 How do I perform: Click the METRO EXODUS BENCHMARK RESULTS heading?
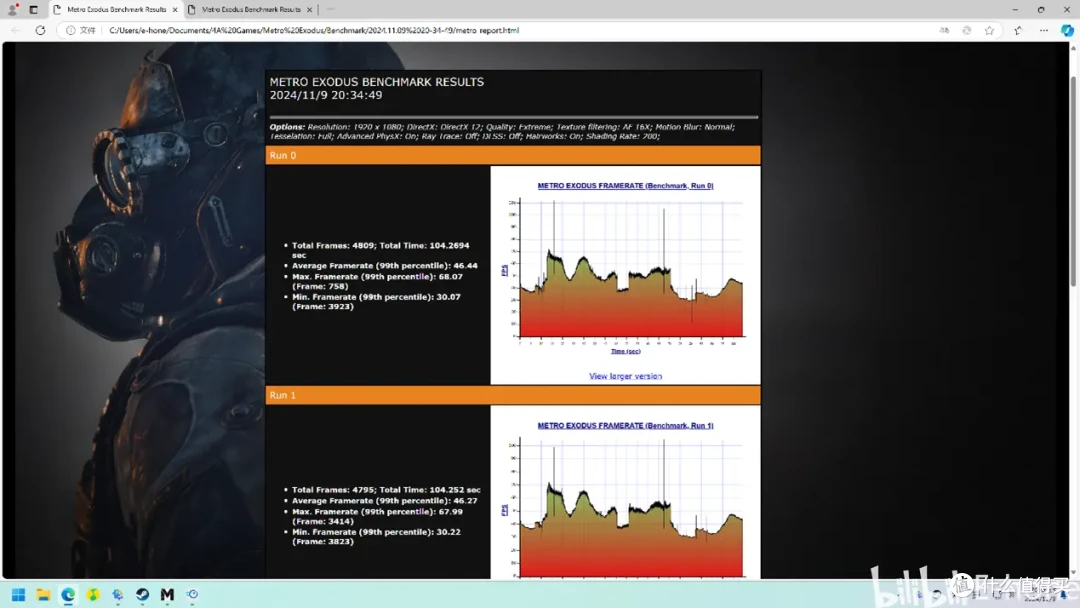point(377,82)
